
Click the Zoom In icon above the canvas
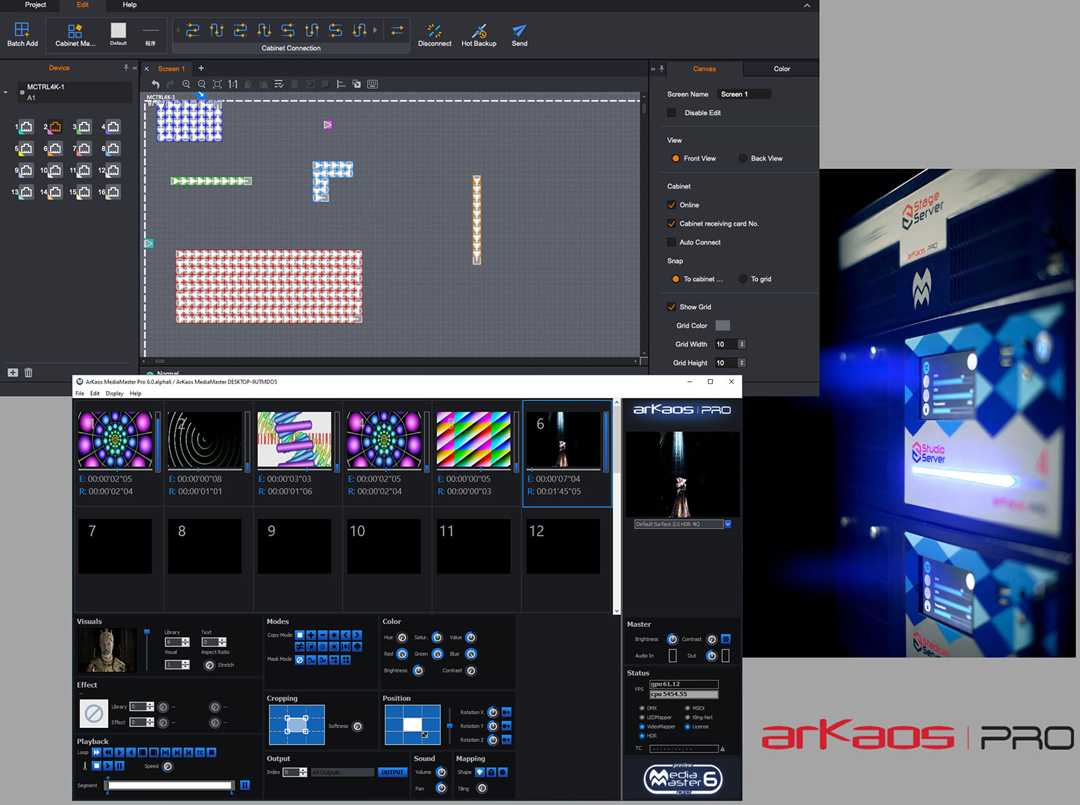click(x=186, y=84)
